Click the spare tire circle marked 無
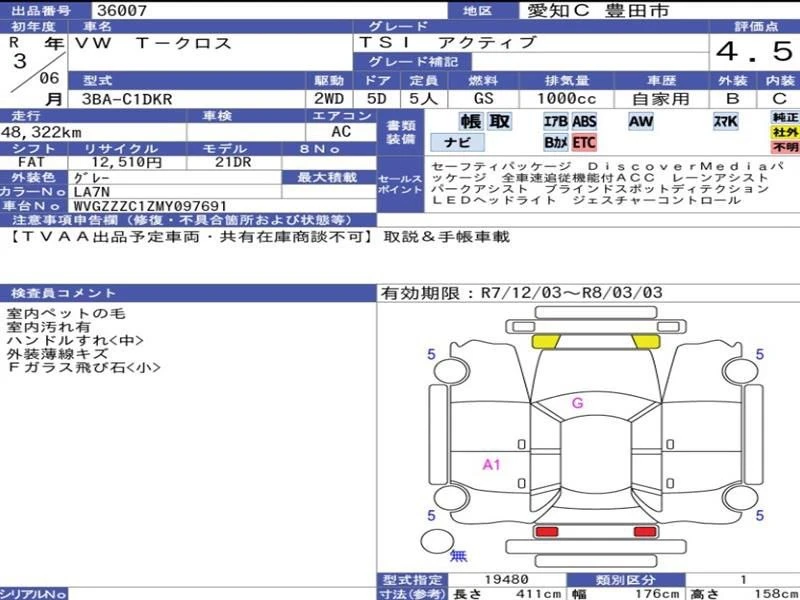The image size is (800, 600). pyautogui.click(x=437, y=541)
